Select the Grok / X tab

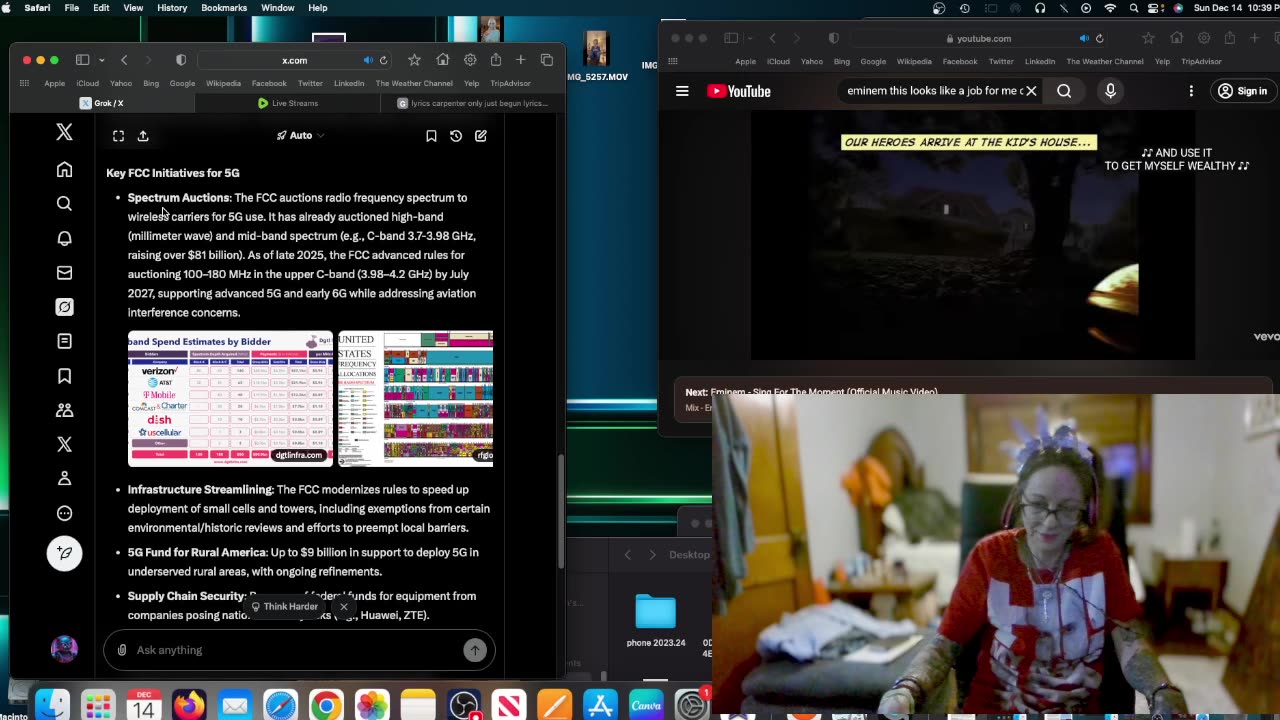click(x=102, y=103)
